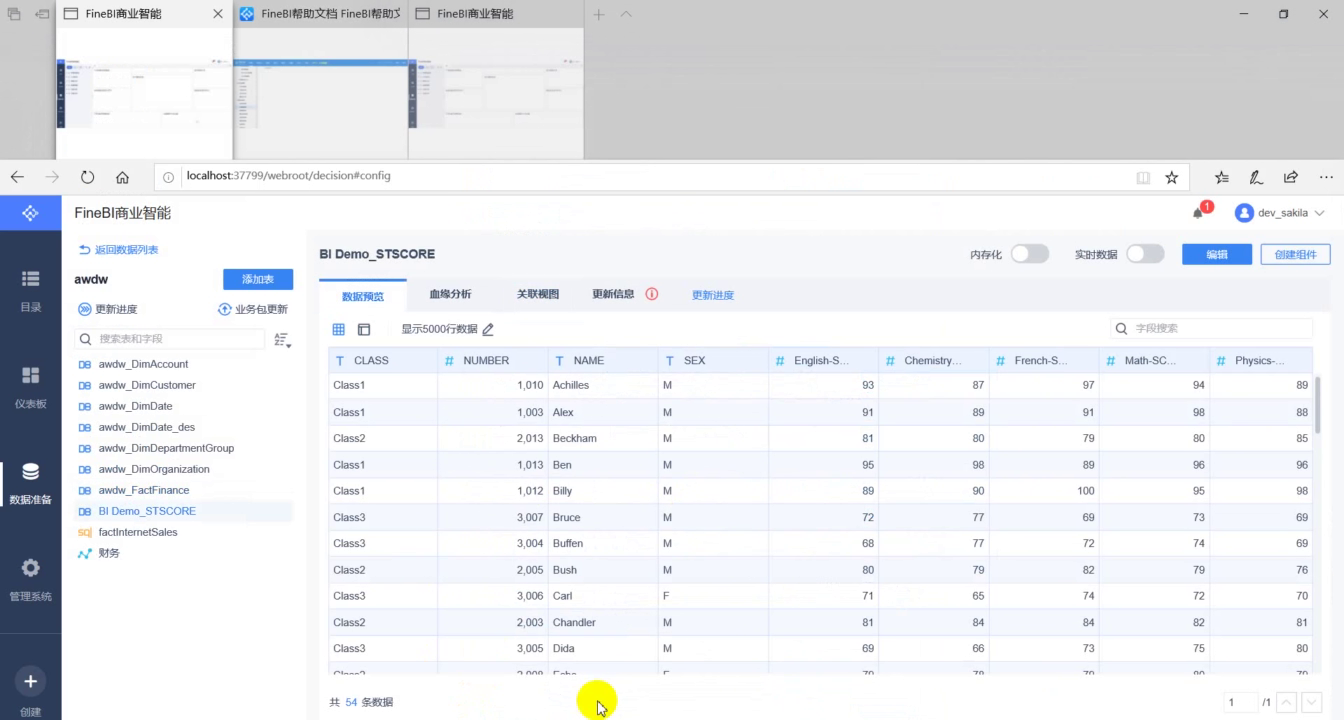1344x720 pixels.
Task: Select the awdw_DimCustomer table
Action: [147, 385]
